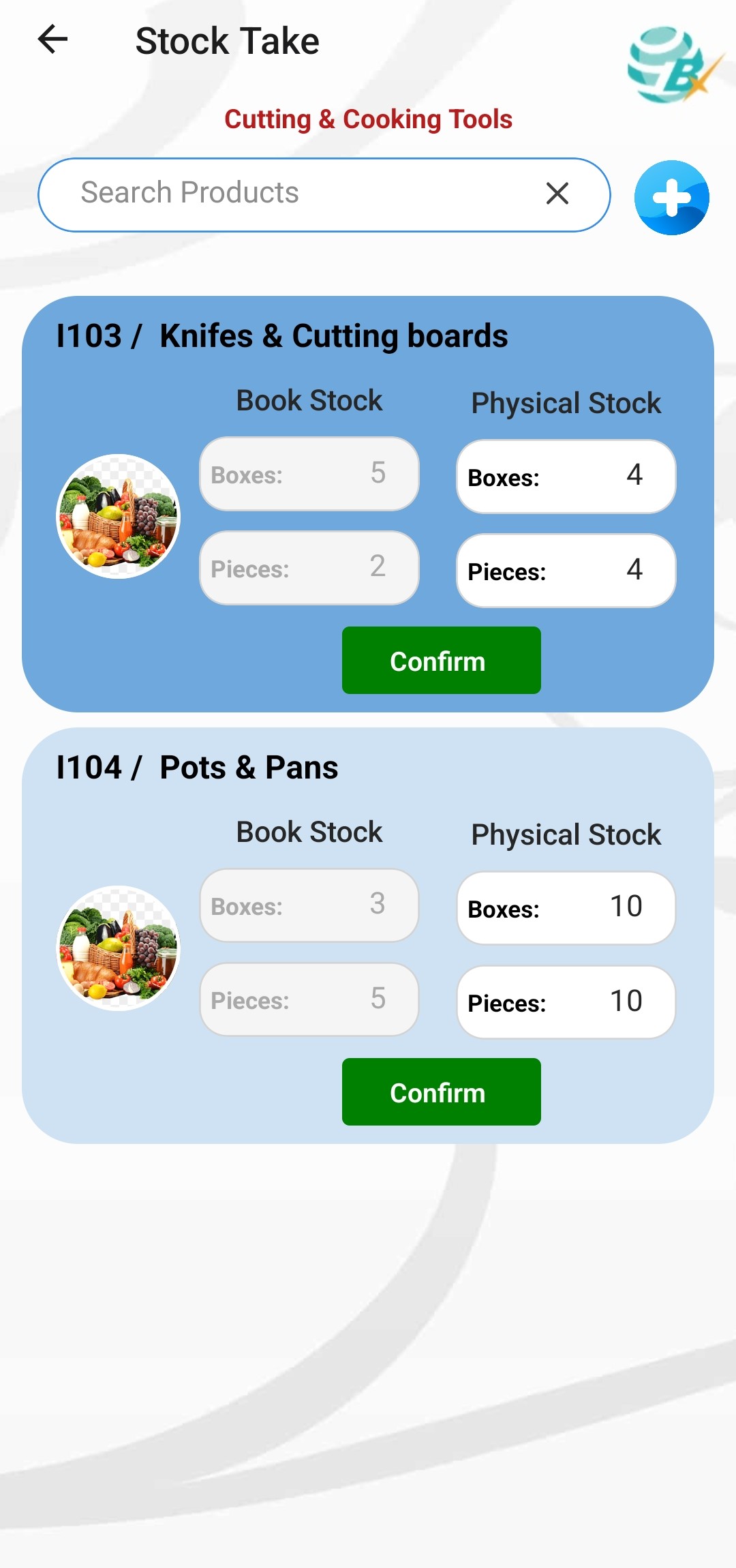This screenshot has width=736, height=1568.
Task: Select book stock Pieces field of I104
Action: click(x=309, y=999)
